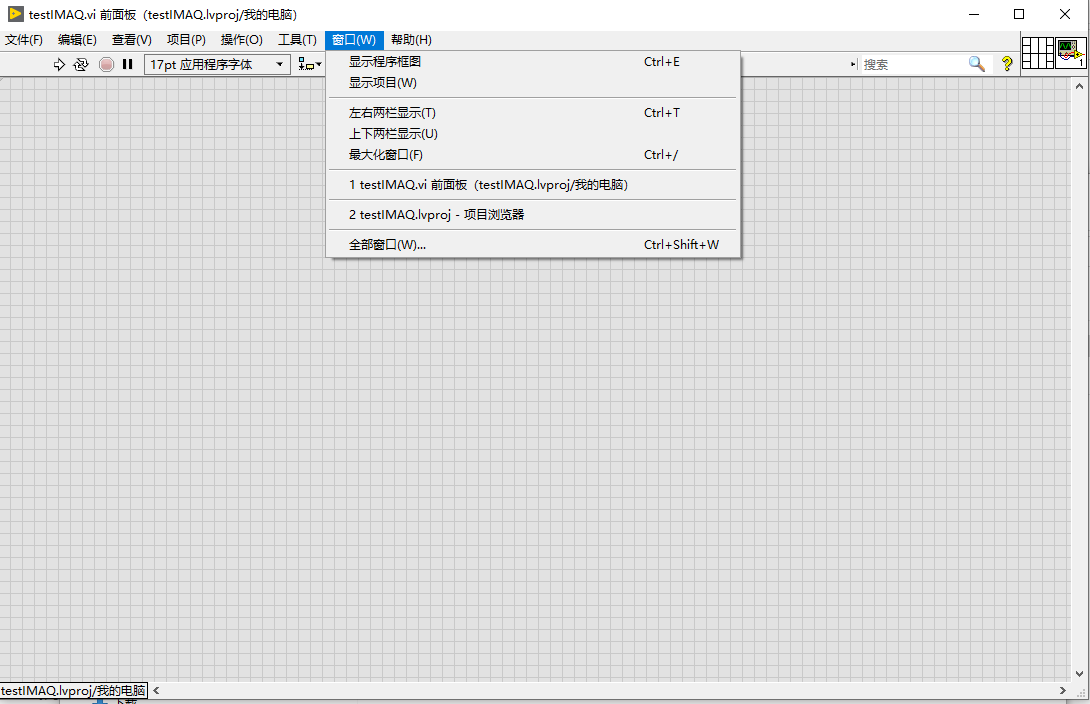
Task: Open the 文件(F) menu
Action: 24,40
